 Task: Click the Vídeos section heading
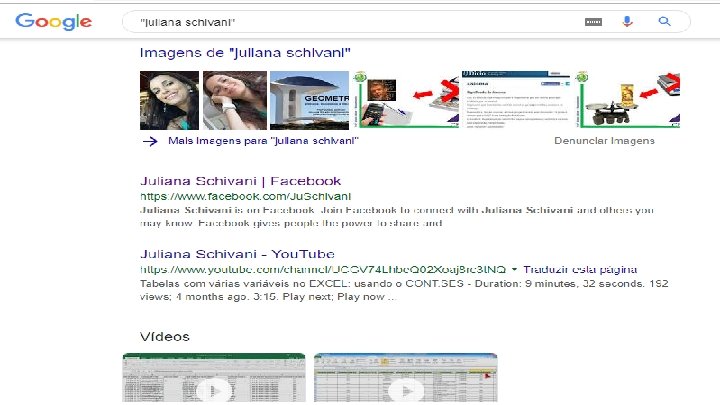pos(165,337)
